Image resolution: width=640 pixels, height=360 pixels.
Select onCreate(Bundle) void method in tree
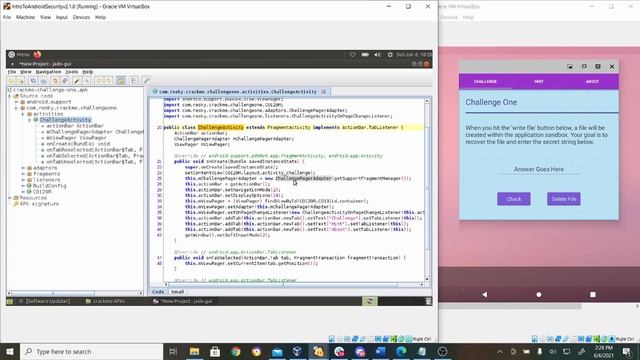tap(78, 144)
